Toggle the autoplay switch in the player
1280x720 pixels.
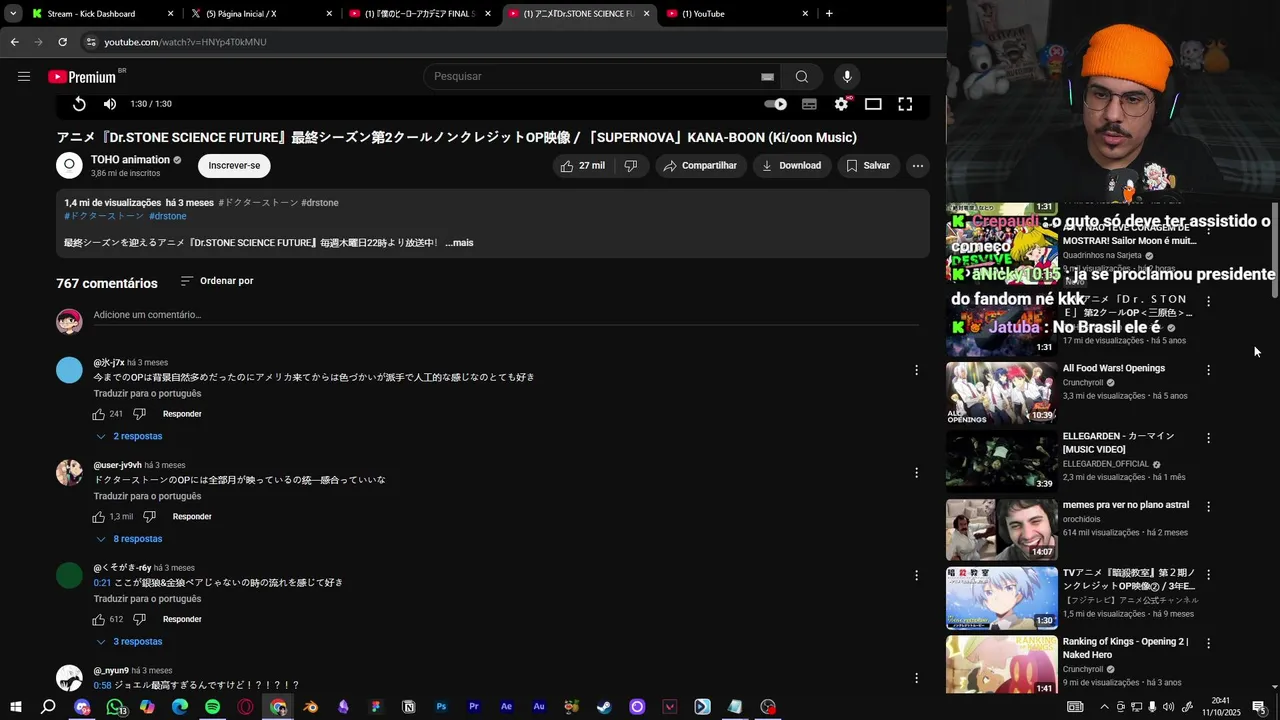point(776,104)
